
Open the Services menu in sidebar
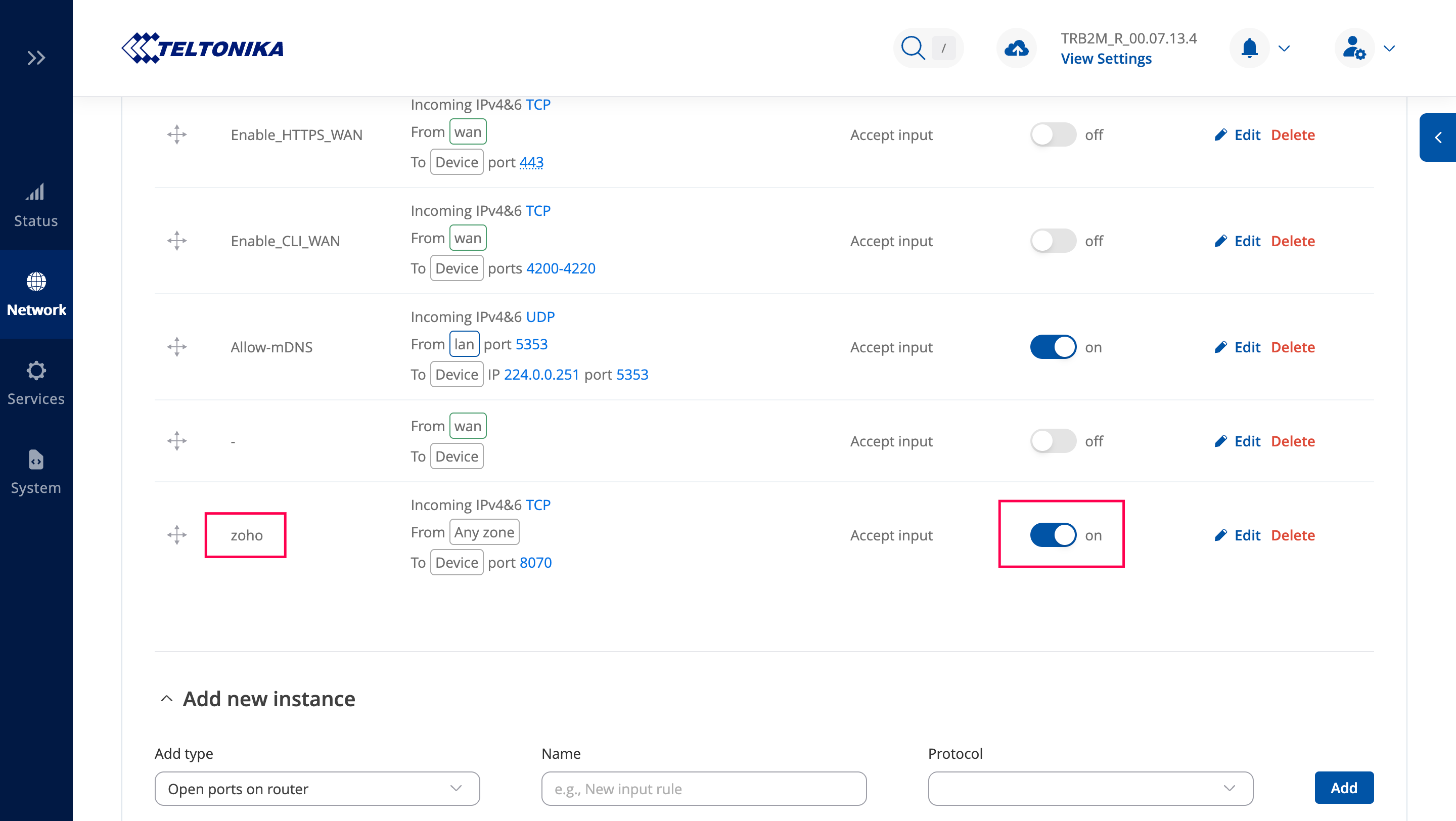click(x=36, y=383)
